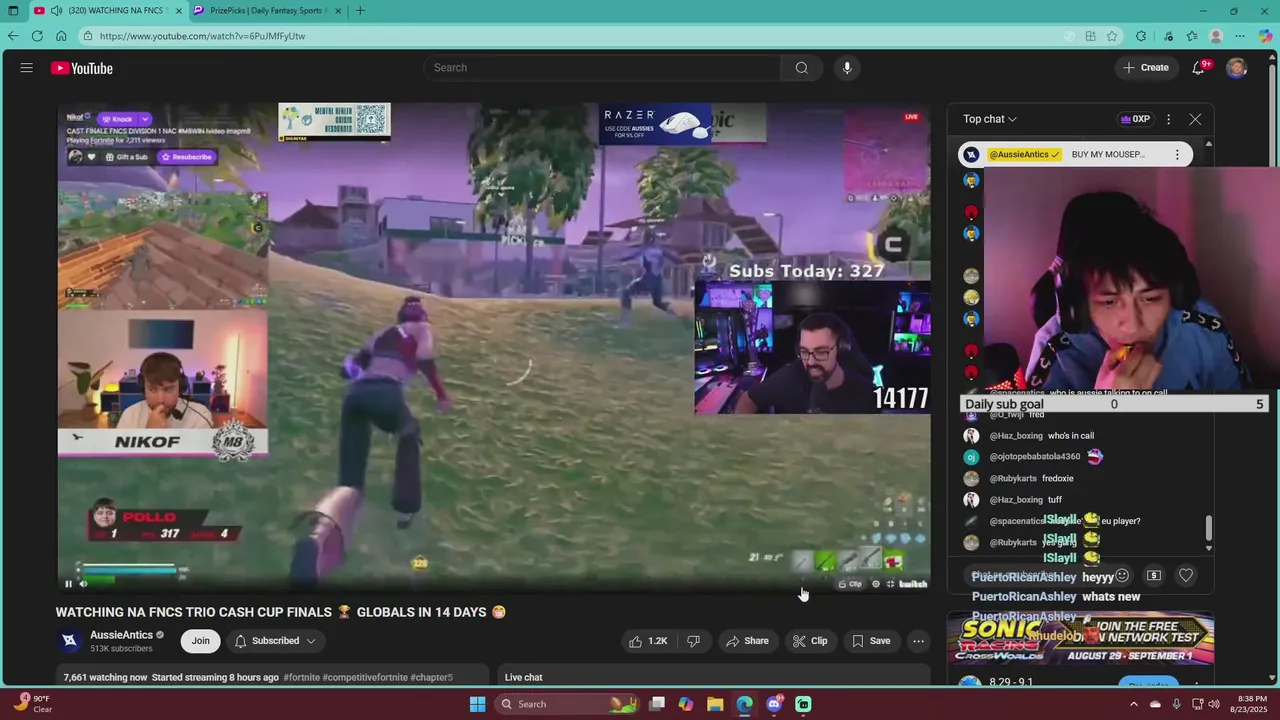
Task: Select the WATCHING NA FNCS browser tab
Action: 107,10
